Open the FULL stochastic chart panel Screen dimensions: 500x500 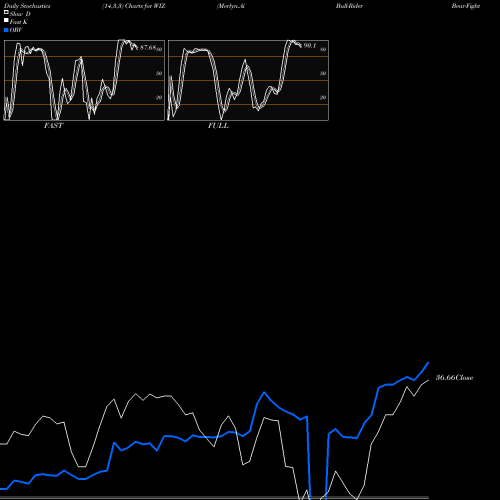[248, 80]
